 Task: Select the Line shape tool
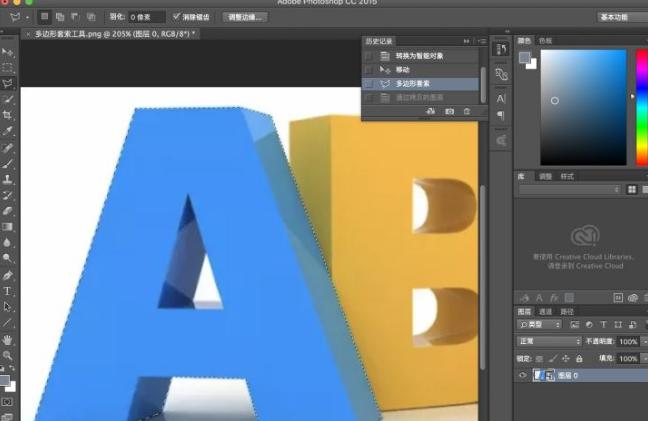pyautogui.click(x=7, y=323)
